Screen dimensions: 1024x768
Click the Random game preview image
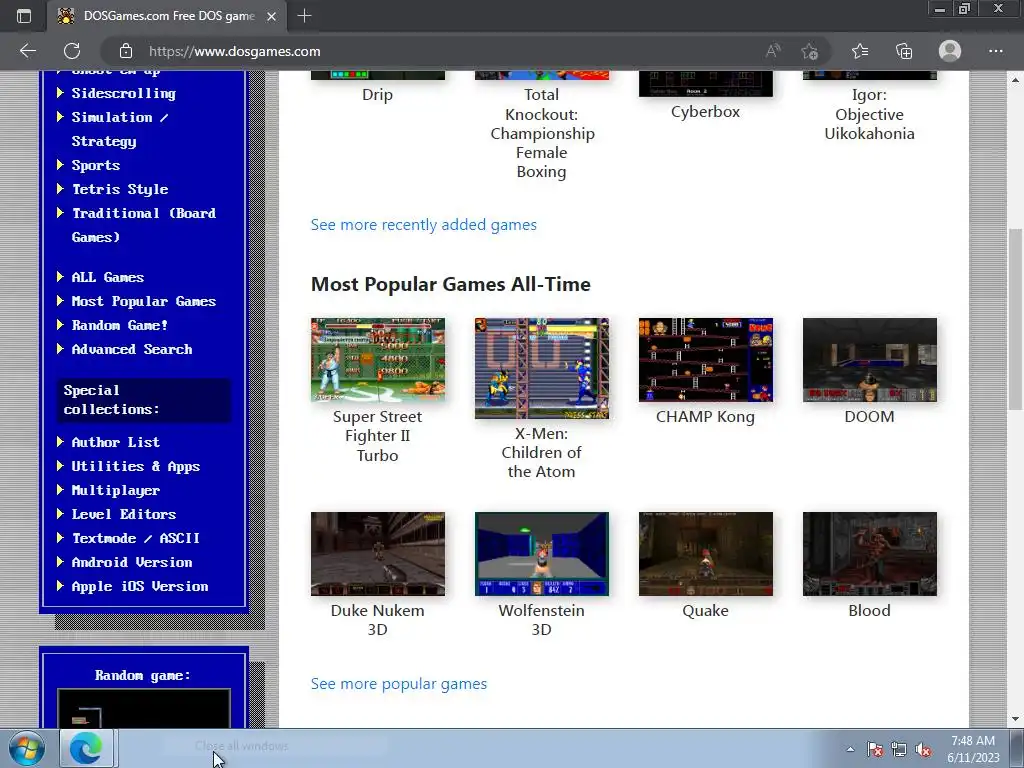[144, 709]
